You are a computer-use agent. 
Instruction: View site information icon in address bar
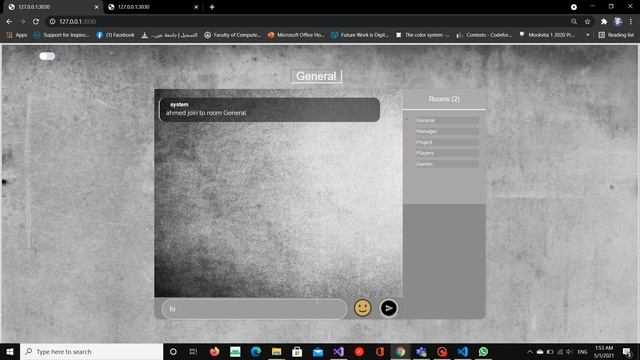pos(52,22)
